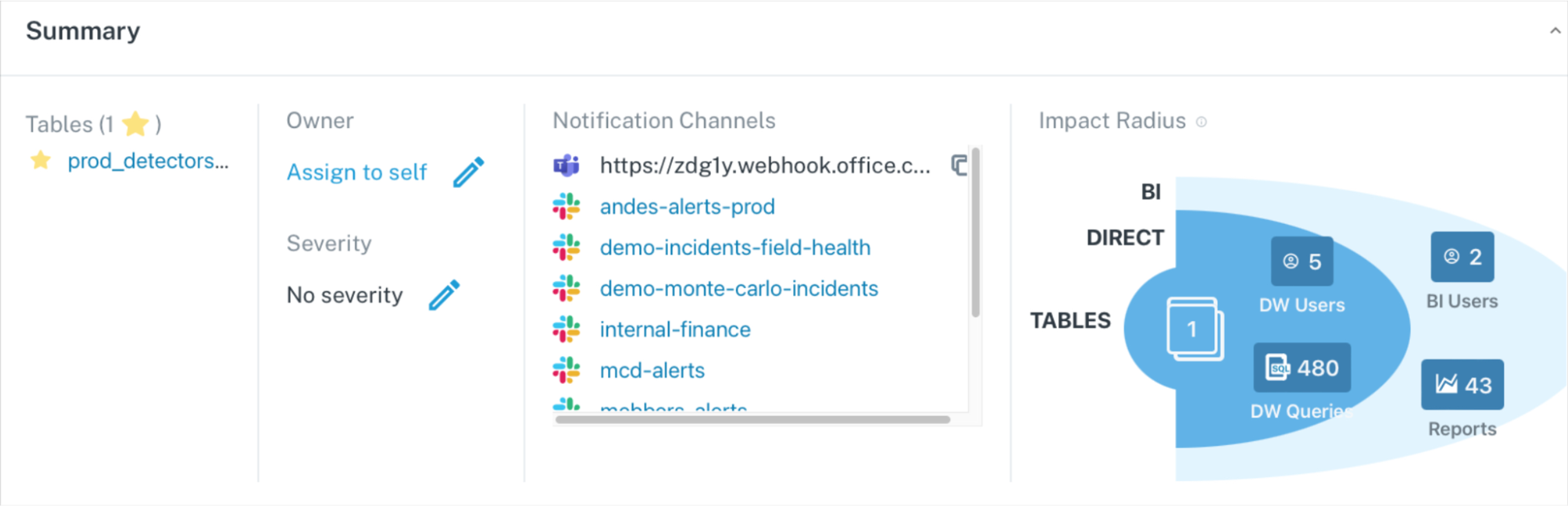Click the Reports badge showing 43
Viewport: 1568px width, 506px height.
(x=1462, y=385)
